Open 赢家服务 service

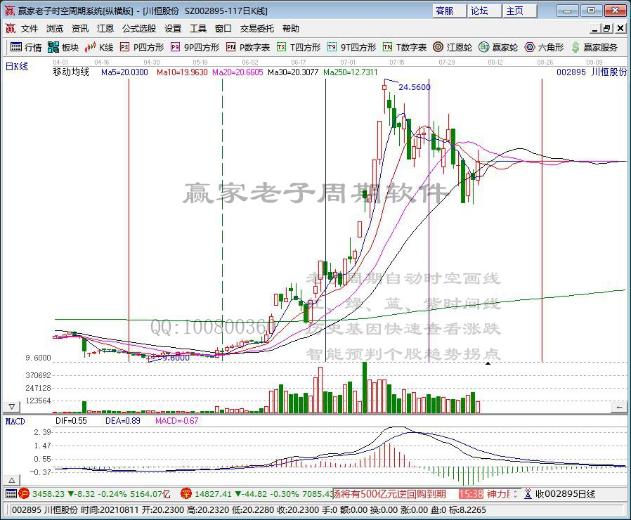coord(594,47)
